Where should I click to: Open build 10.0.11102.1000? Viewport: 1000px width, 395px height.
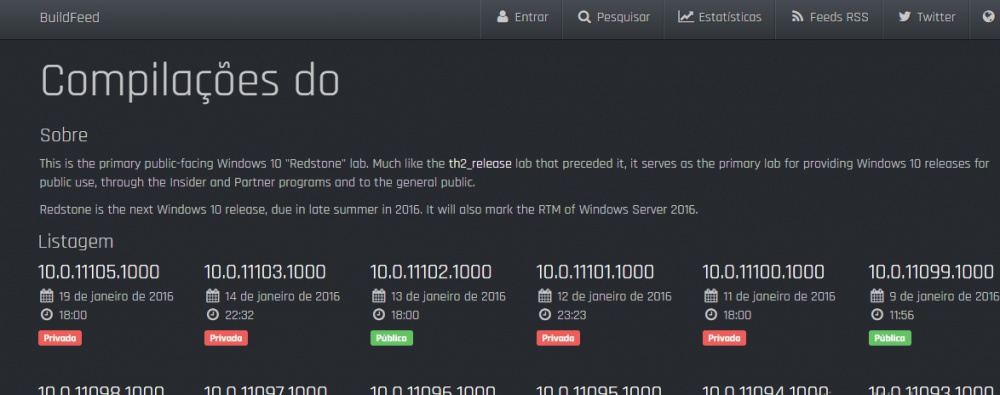click(431, 272)
